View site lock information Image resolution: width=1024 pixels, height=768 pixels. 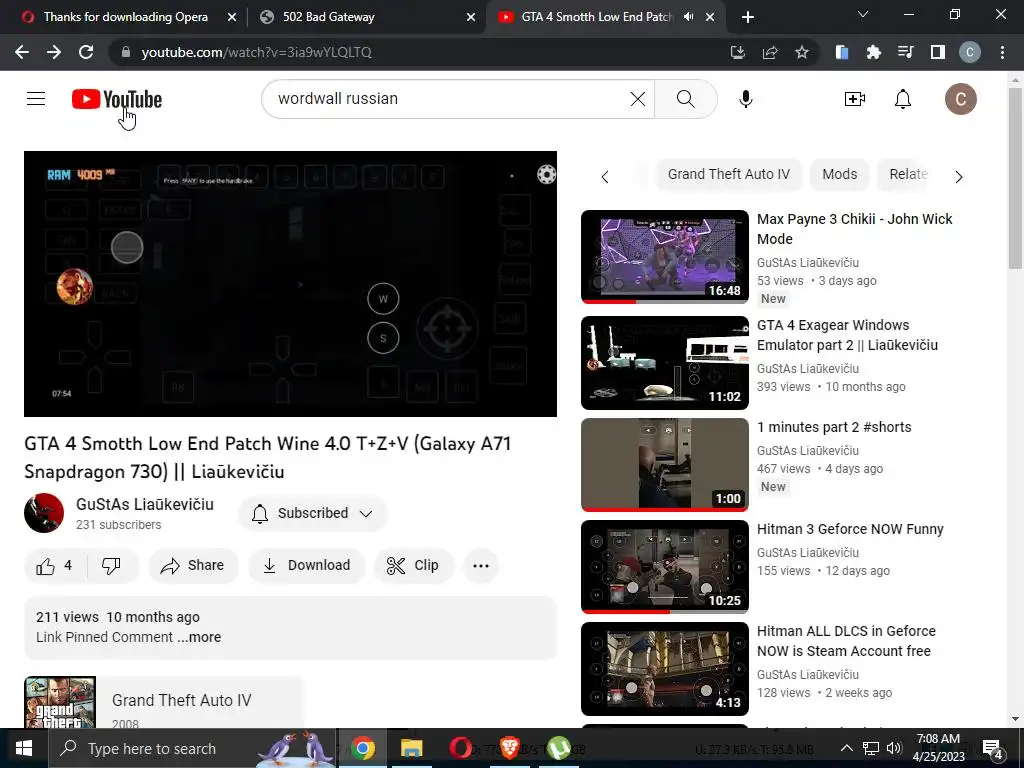click(125, 52)
